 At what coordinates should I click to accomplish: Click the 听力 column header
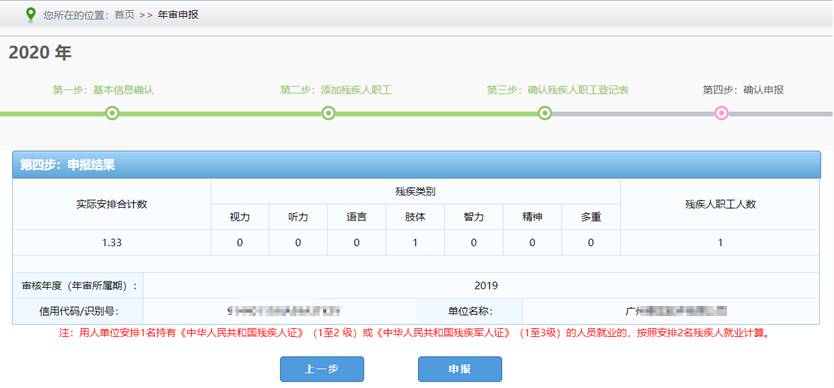click(x=298, y=217)
